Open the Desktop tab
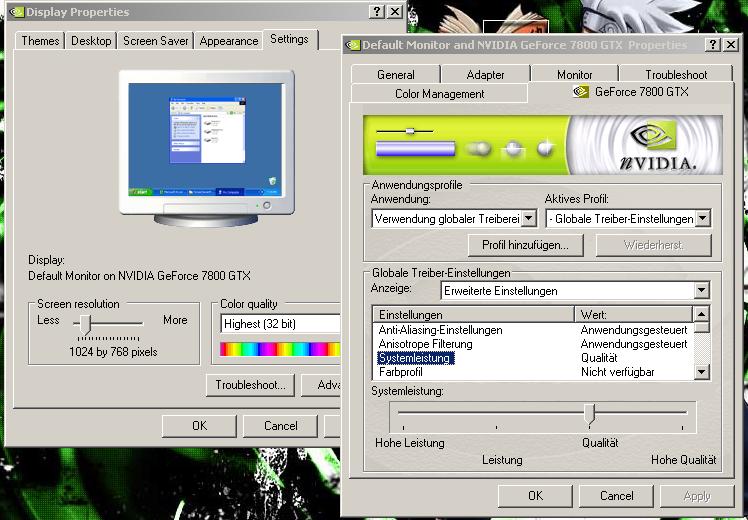Screen dimensions: 748x520 (91, 41)
